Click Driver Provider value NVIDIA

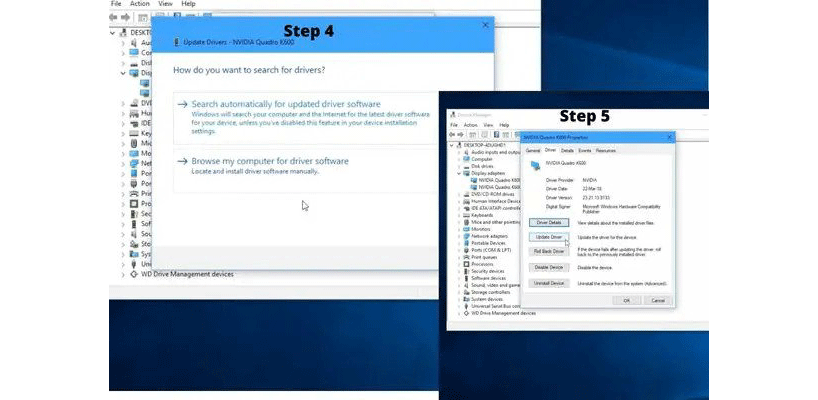pyautogui.click(x=590, y=180)
